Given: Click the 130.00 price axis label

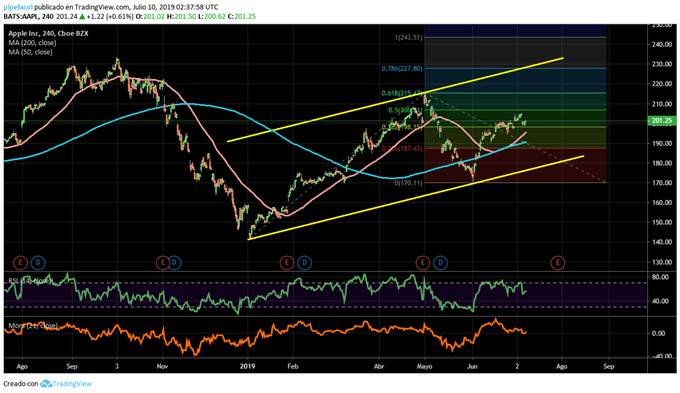Looking at the screenshot, I should 662,262.
